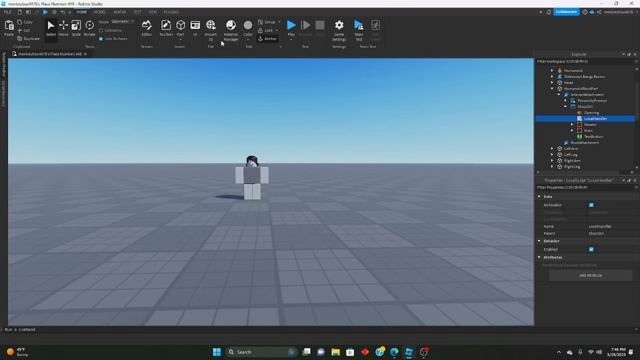Collapse the HumanoidRootPart tree item
640x360 pixels.
[x=552, y=89]
